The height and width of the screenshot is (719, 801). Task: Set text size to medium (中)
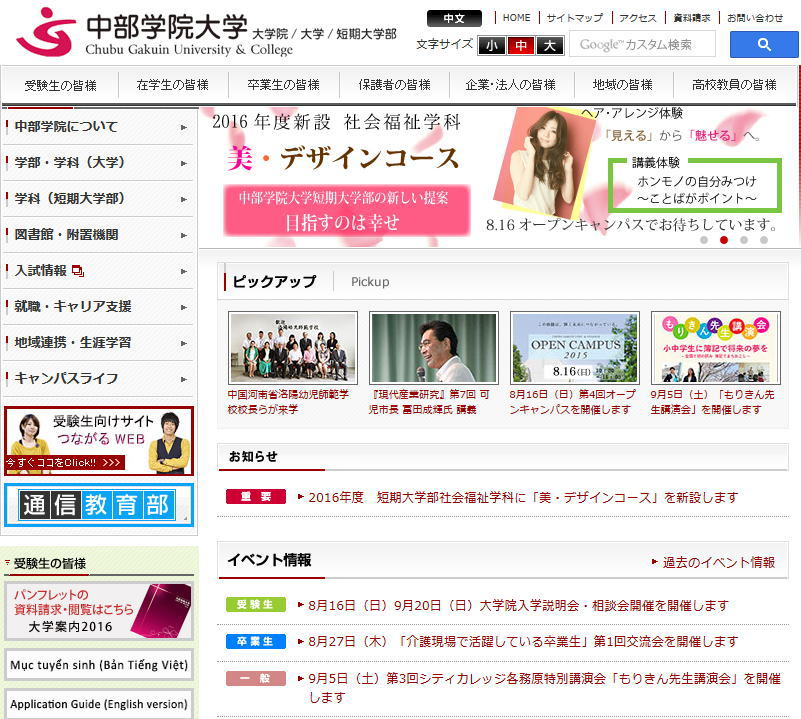520,45
